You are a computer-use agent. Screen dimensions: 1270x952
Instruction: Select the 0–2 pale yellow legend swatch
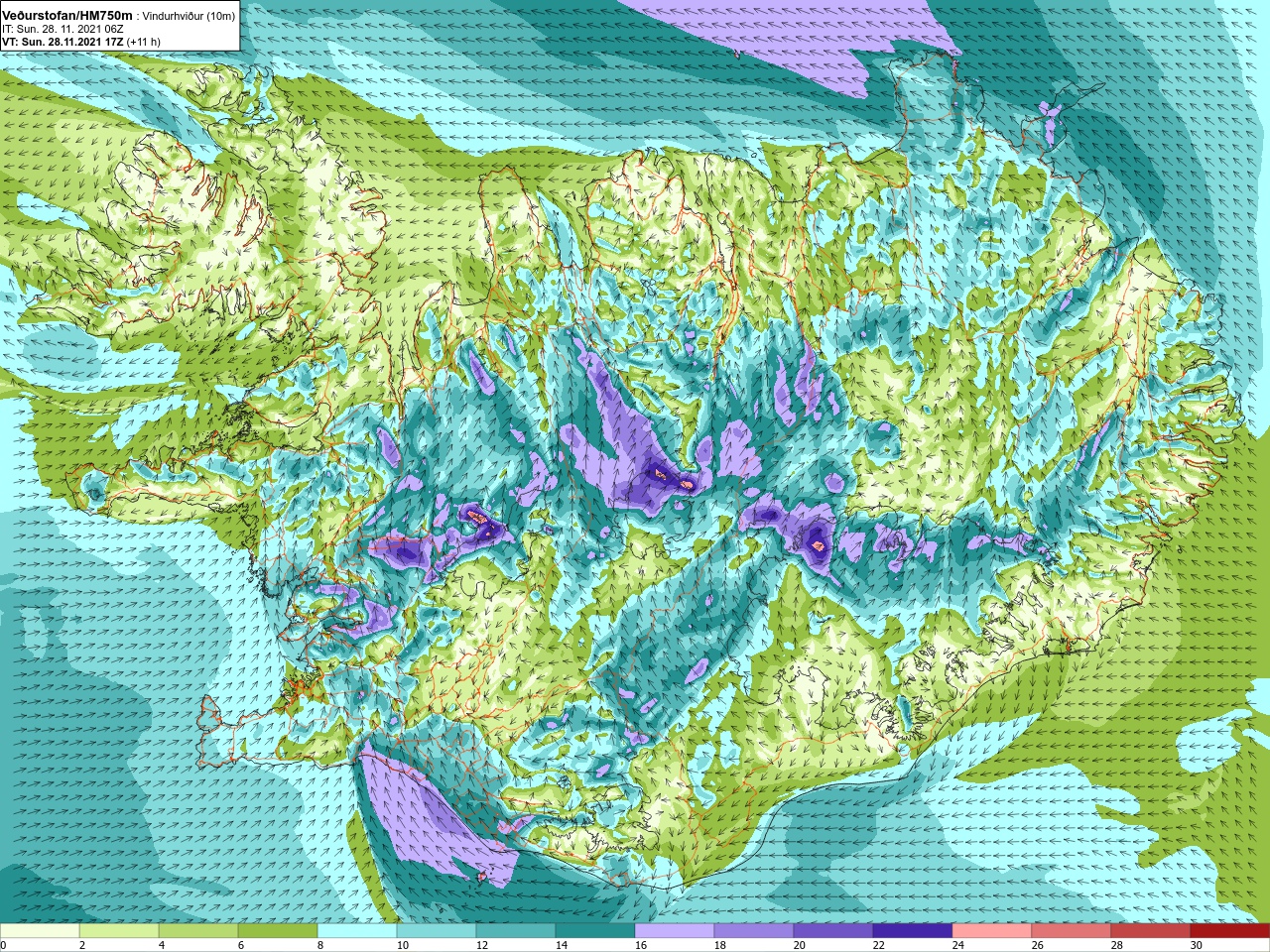click(40, 931)
